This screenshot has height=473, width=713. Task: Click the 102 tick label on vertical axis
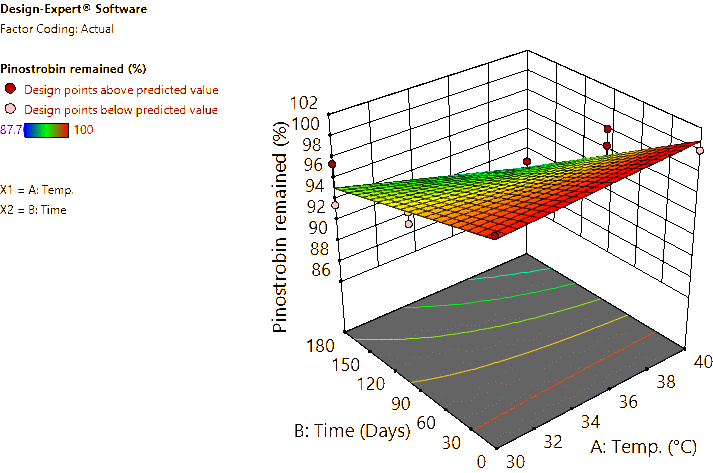coord(306,102)
